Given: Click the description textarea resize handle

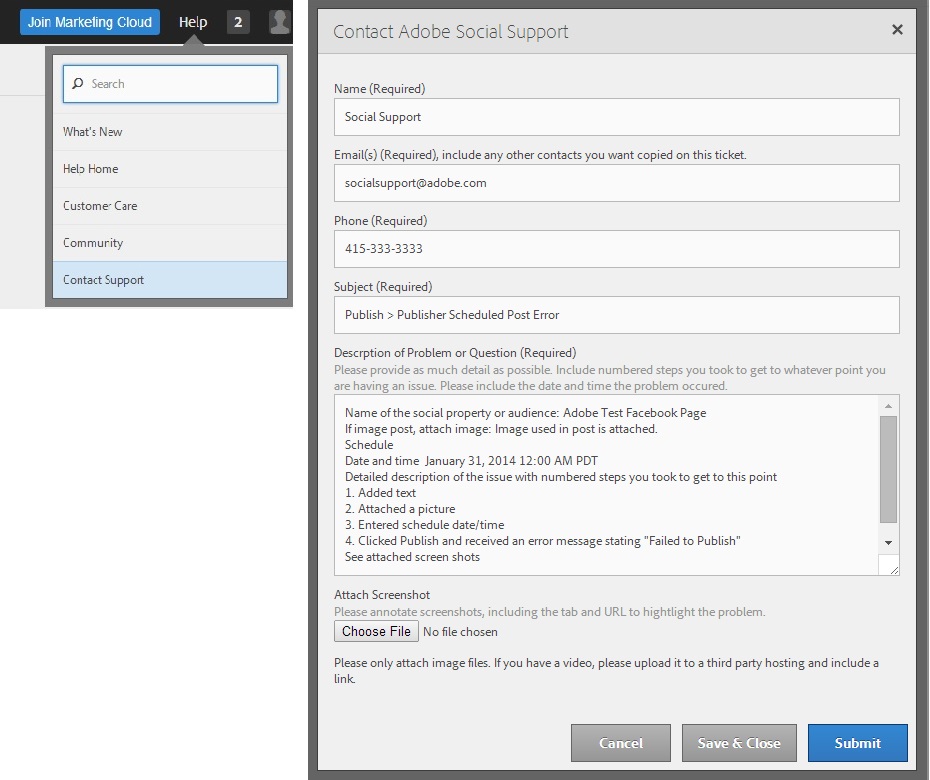Looking at the screenshot, I should (x=892, y=567).
